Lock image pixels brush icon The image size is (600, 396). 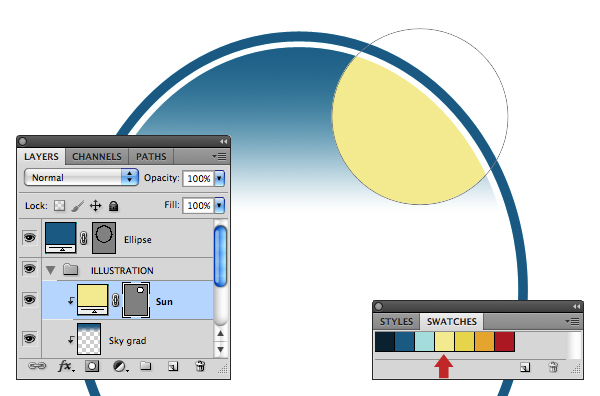(78, 206)
